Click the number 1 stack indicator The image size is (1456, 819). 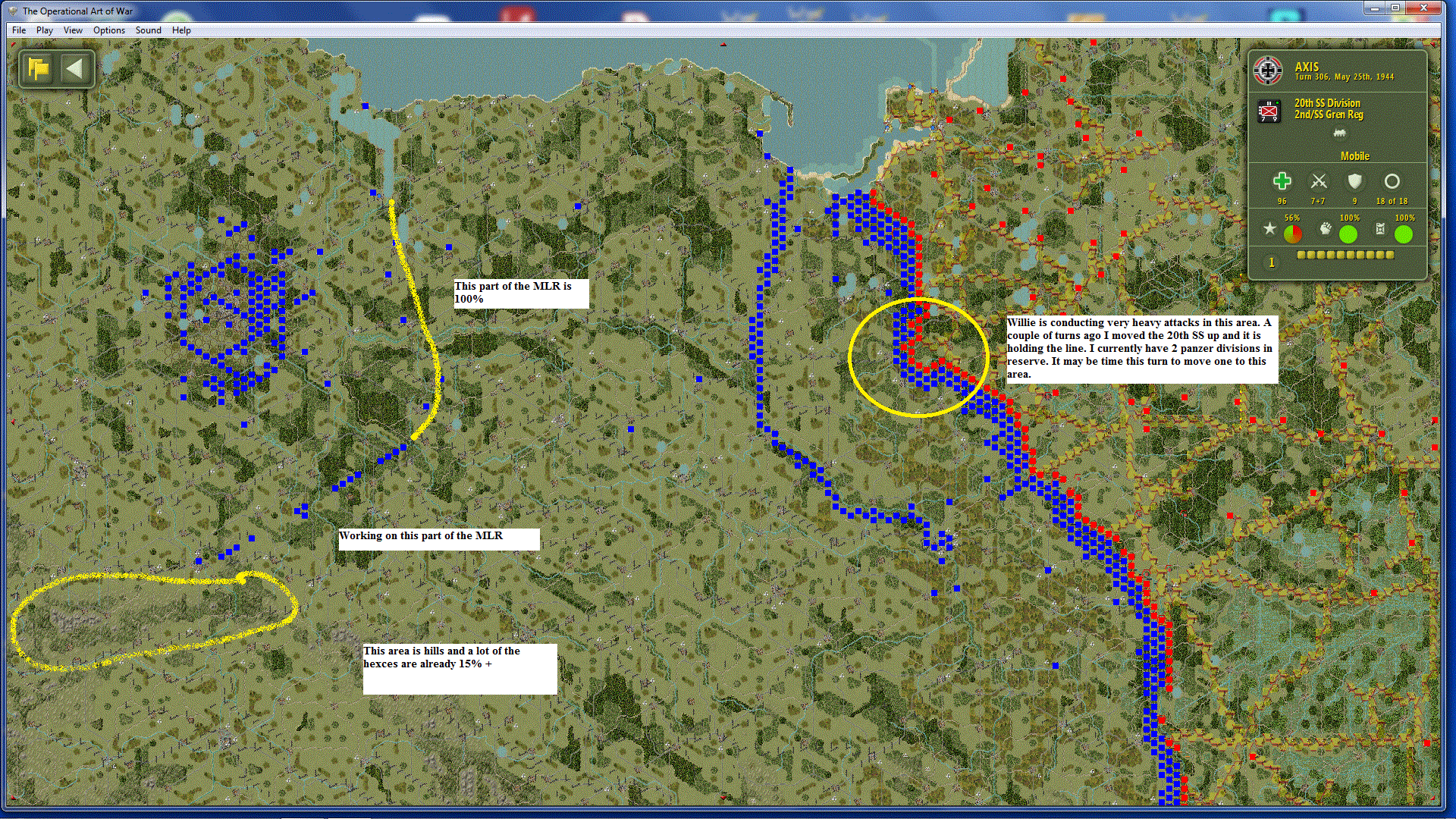pos(1272,262)
